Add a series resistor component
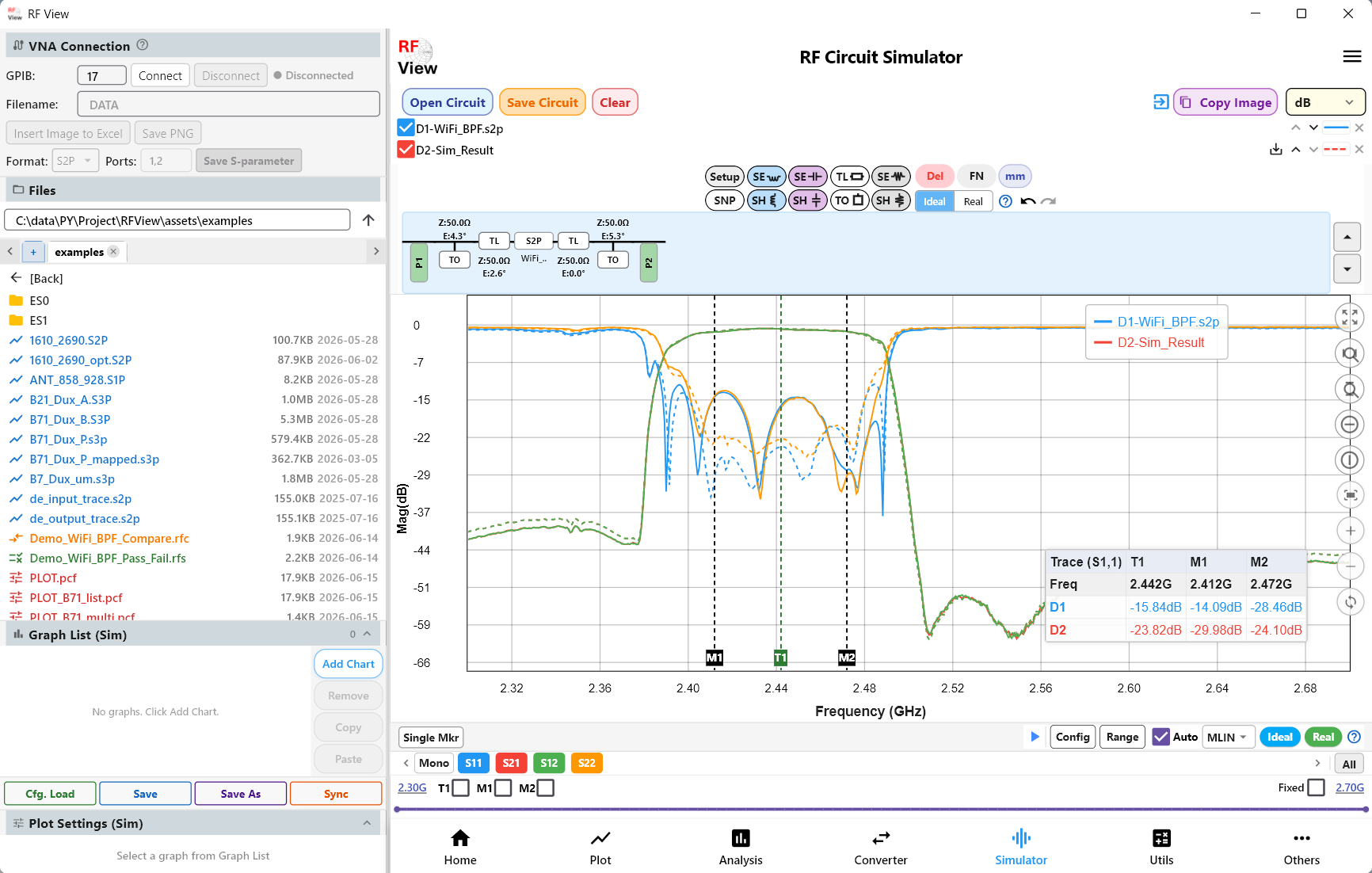Viewport: 1372px width, 873px height. tap(891, 177)
